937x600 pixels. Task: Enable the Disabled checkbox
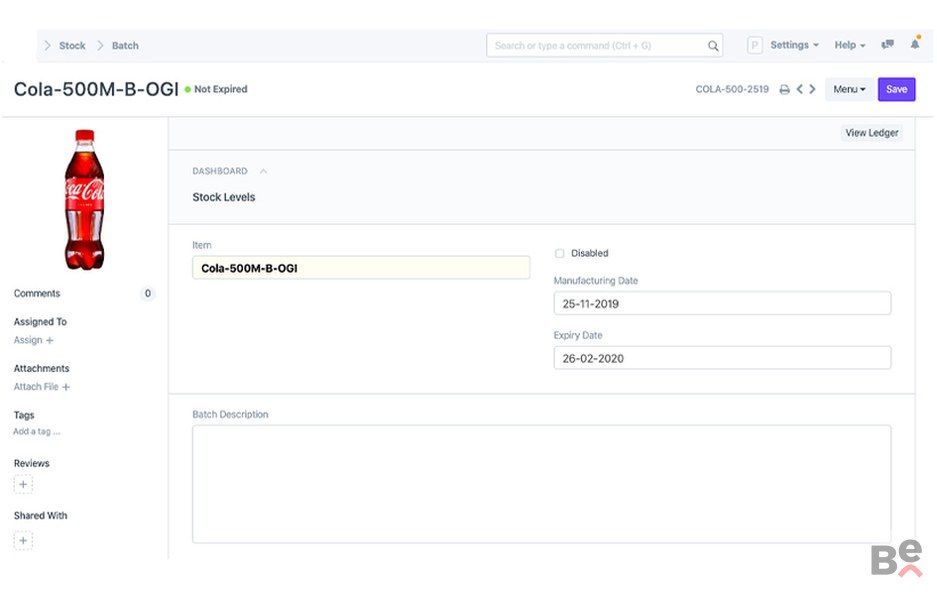[x=560, y=254]
